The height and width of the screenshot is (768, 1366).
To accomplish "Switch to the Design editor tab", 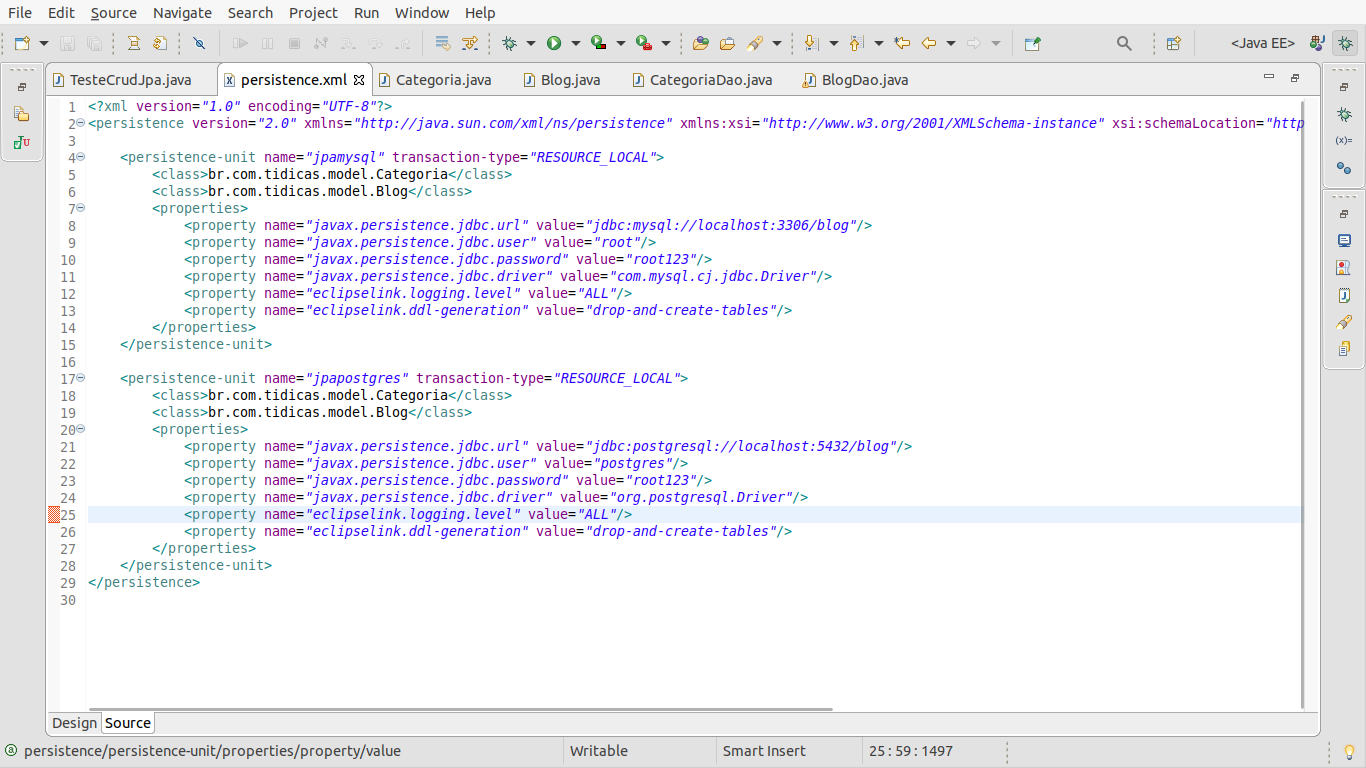I will pyautogui.click(x=75, y=723).
